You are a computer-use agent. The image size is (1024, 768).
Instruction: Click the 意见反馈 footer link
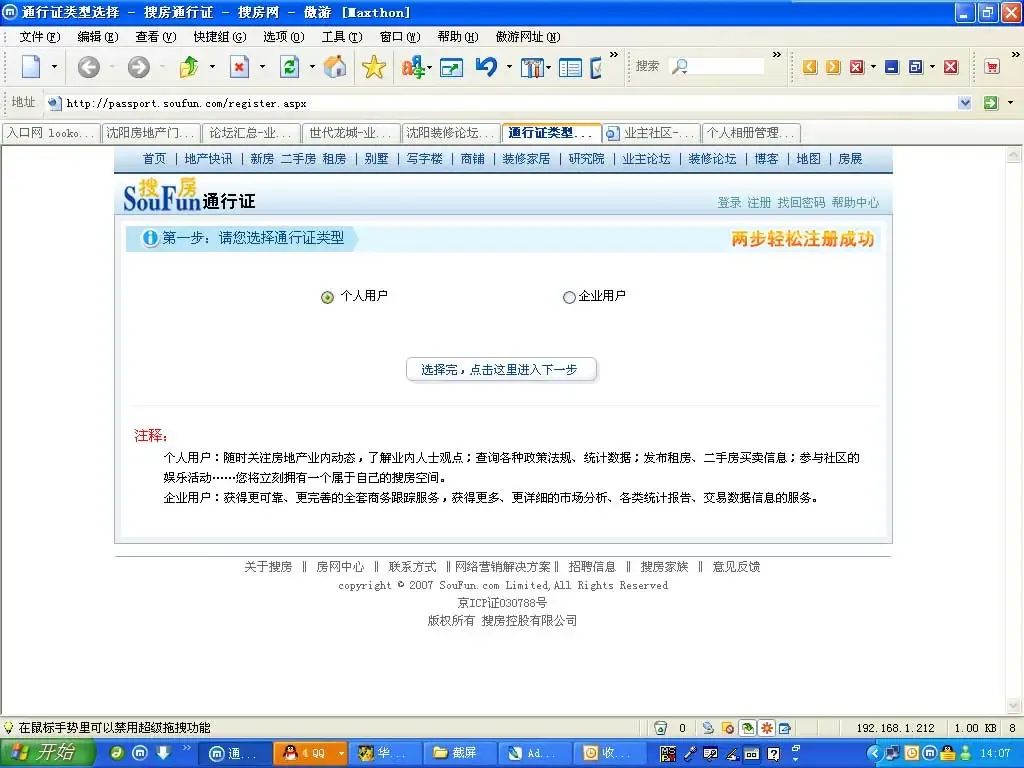click(x=736, y=566)
